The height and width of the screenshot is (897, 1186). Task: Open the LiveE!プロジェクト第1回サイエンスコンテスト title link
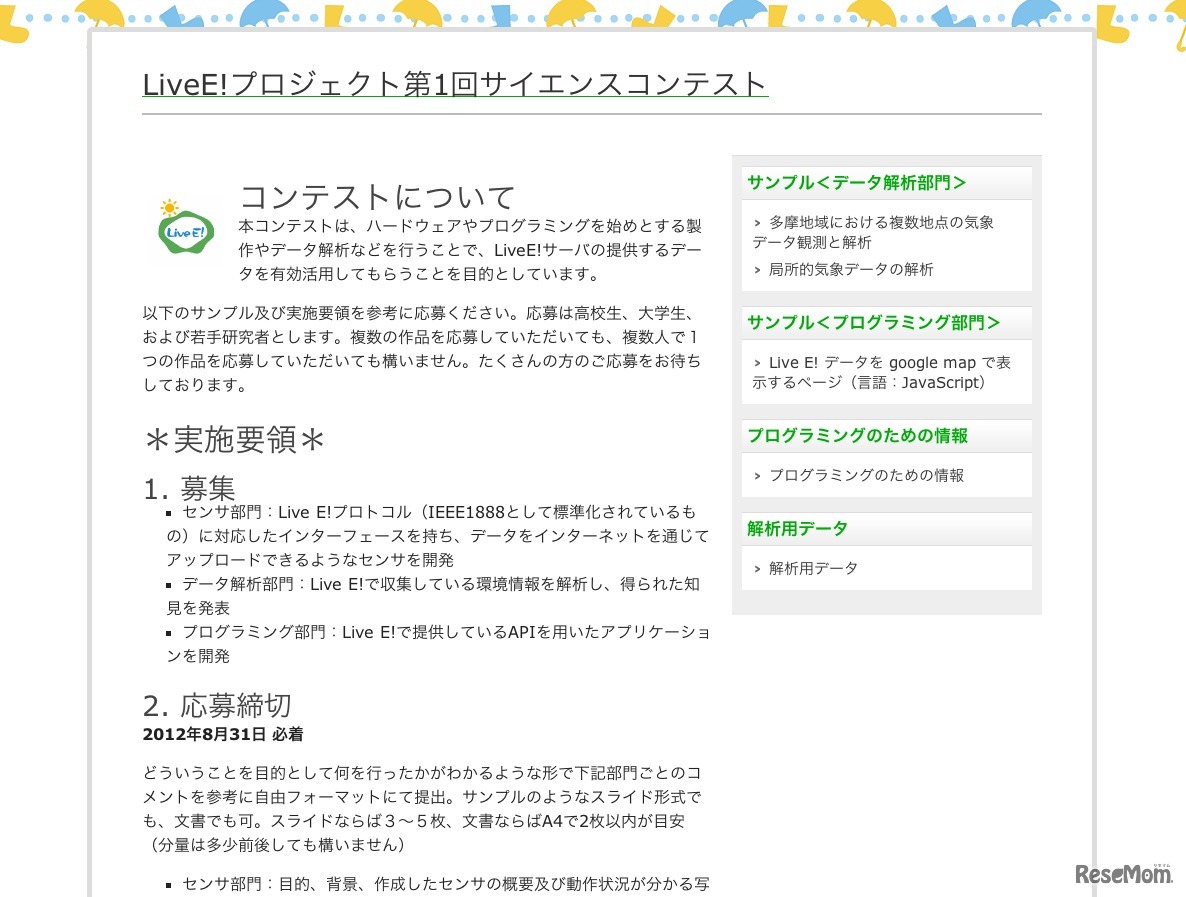455,84
